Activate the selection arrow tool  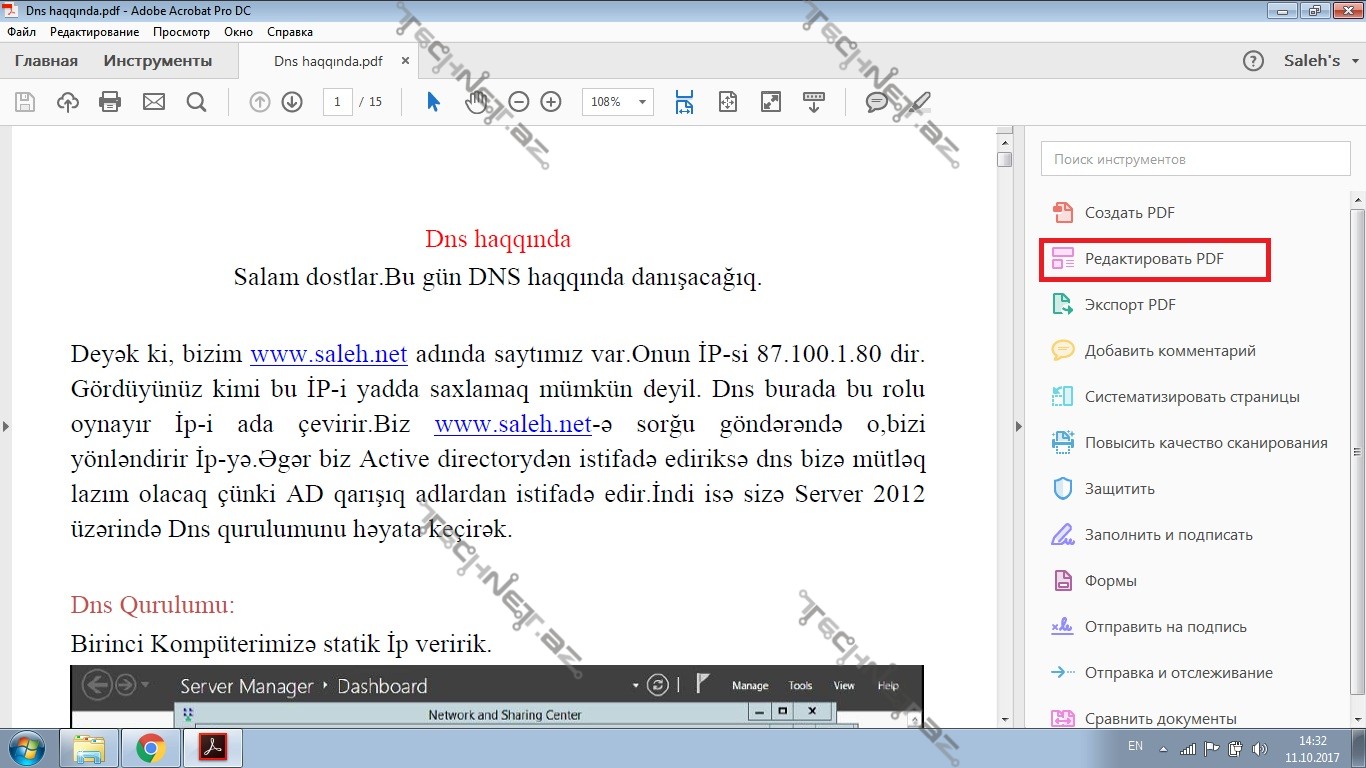click(x=433, y=102)
